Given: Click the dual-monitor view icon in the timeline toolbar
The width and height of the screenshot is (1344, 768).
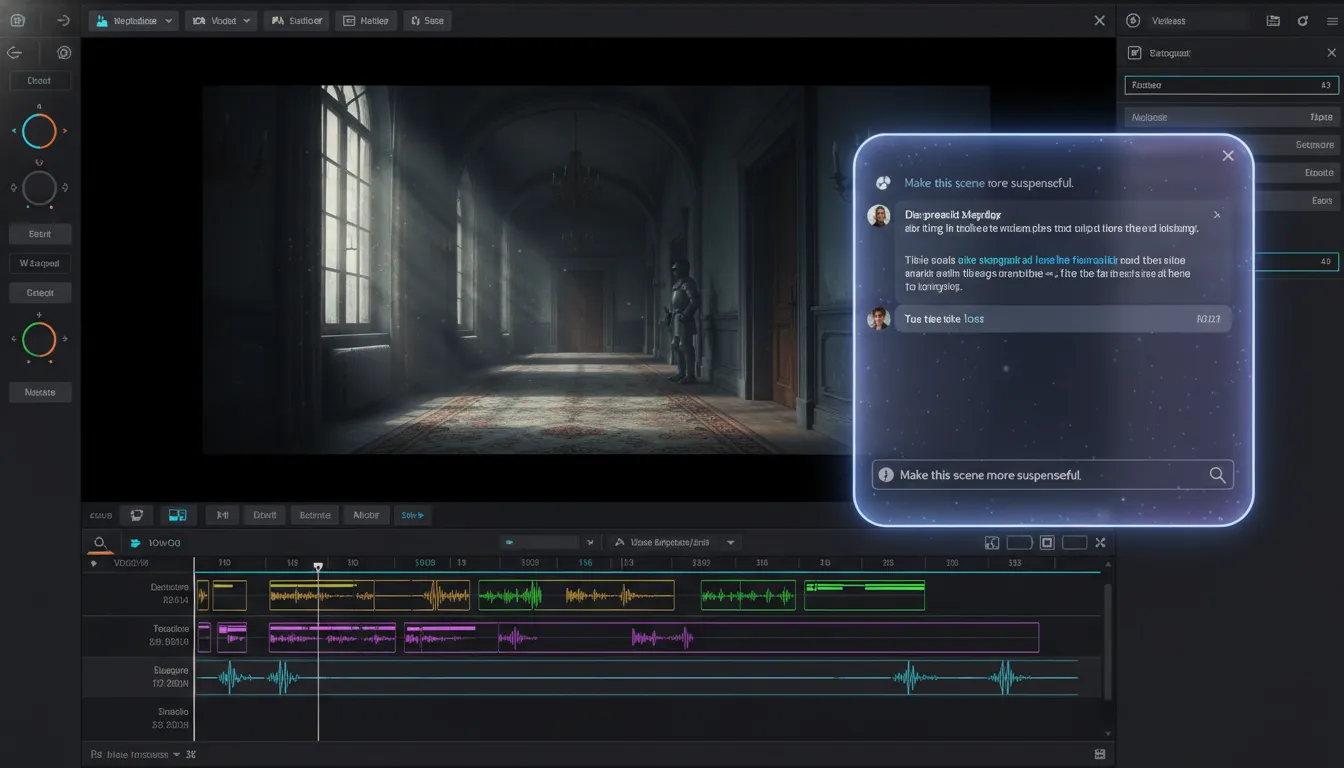Looking at the screenshot, I should point(178,514).
